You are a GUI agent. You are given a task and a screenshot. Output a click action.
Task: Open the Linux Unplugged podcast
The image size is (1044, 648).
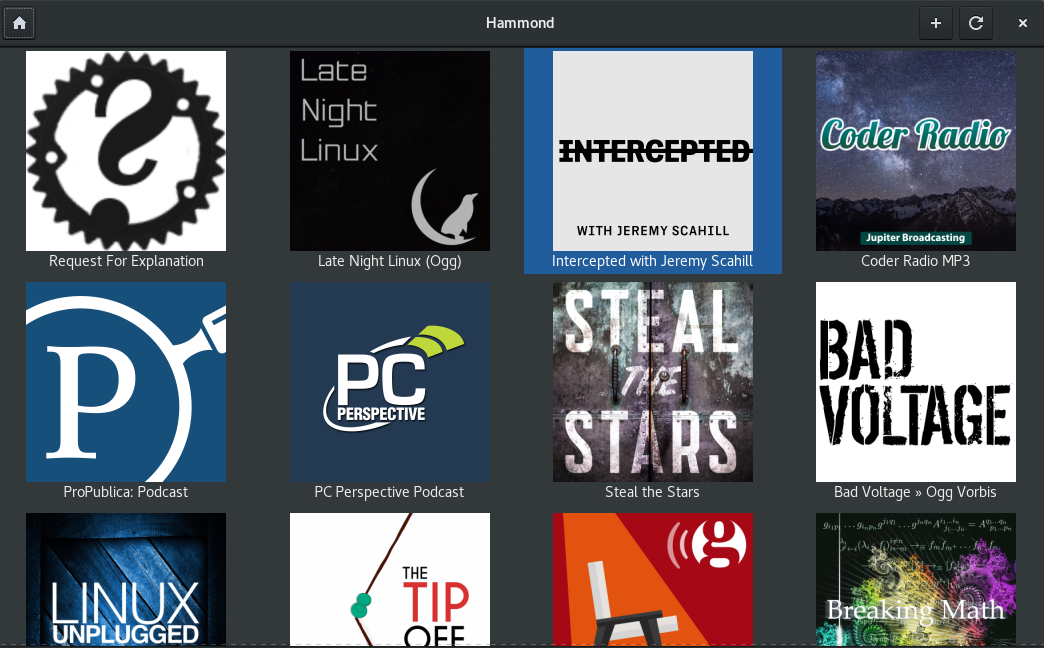click(126, 580)
